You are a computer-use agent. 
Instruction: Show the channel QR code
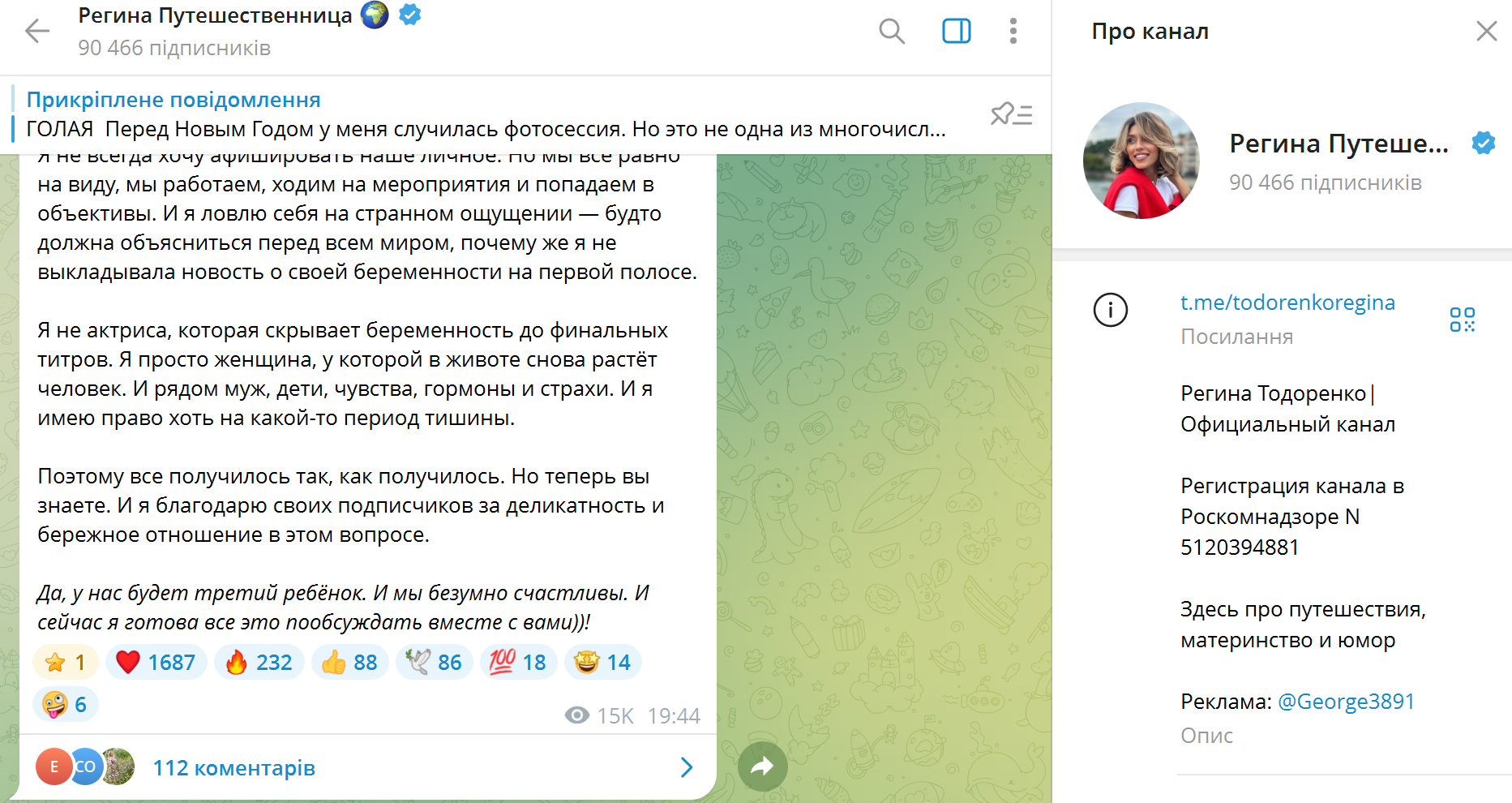coord(1463,320)
